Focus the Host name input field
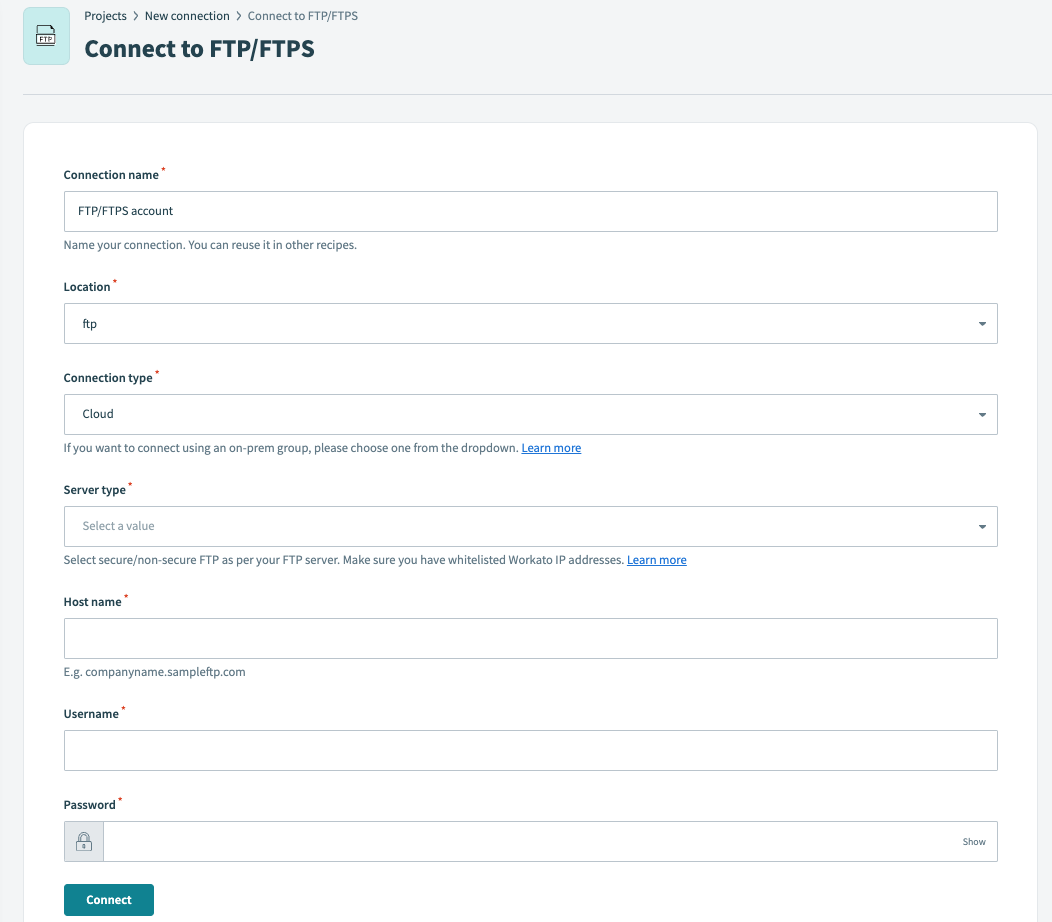 pyautogui.click(x=530, y=638)
